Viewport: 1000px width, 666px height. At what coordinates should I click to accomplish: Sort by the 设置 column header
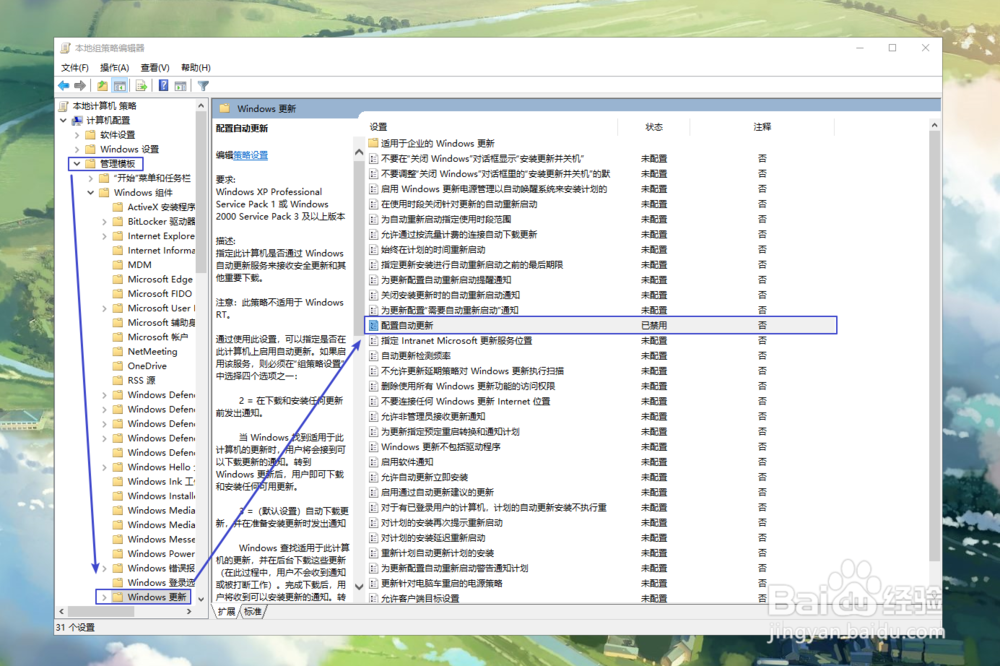[x=378, y=127]
